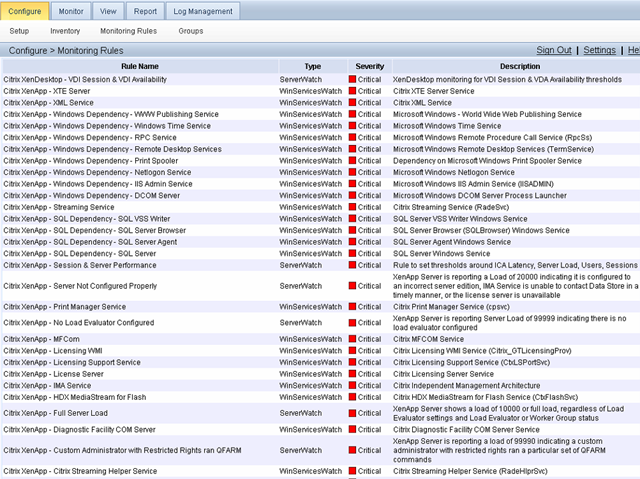The height and width of the screenshot is (479, 640).
Task: Open the Settings link
Action: 599,50
